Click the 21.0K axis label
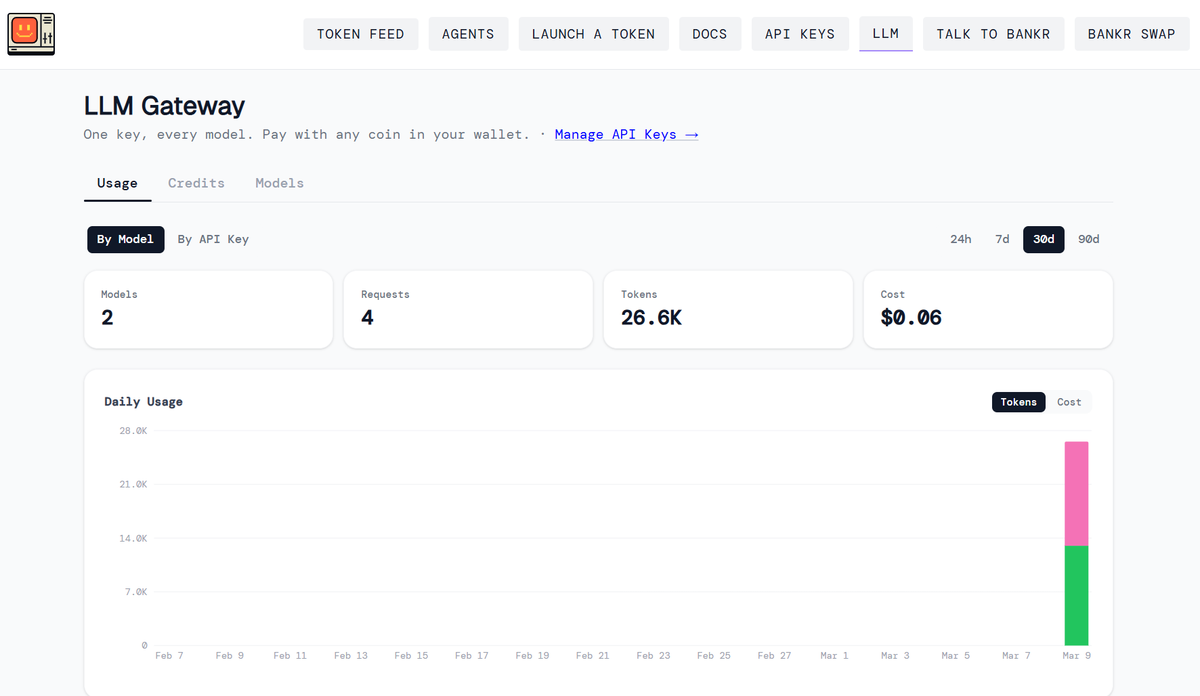 tap(135, 484)
